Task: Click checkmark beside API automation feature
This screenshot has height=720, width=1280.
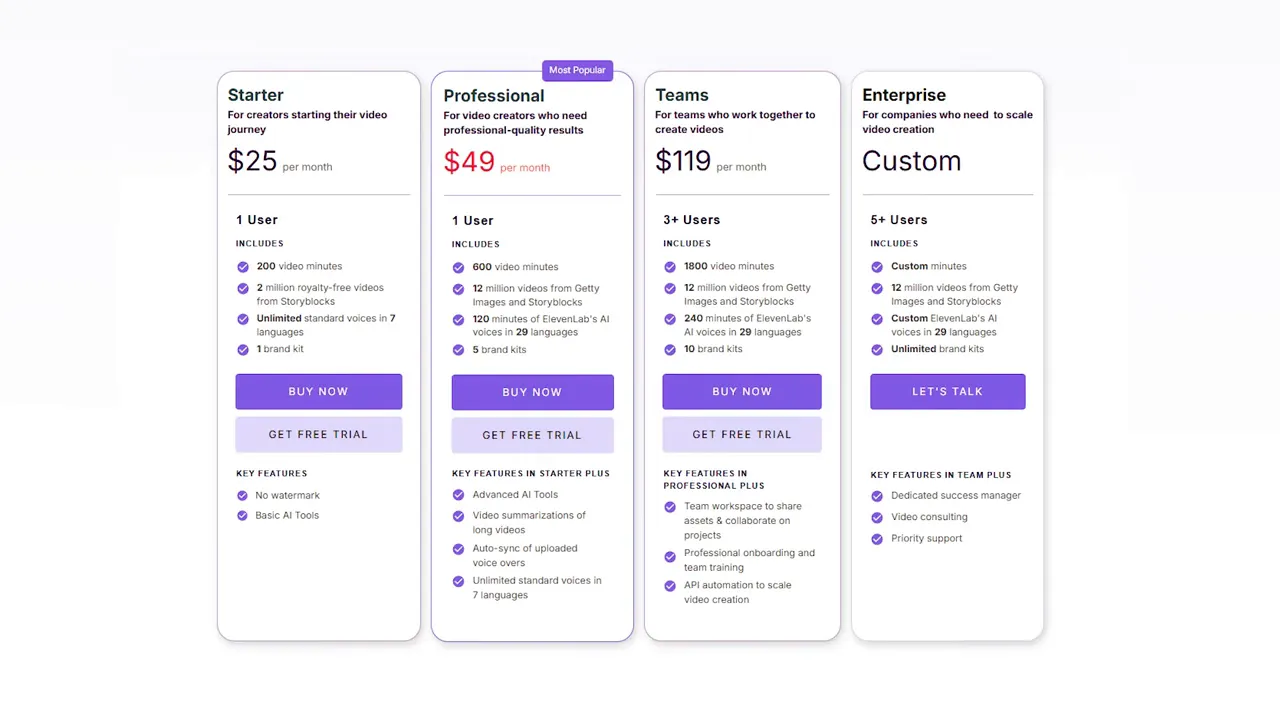Action: 670,586
